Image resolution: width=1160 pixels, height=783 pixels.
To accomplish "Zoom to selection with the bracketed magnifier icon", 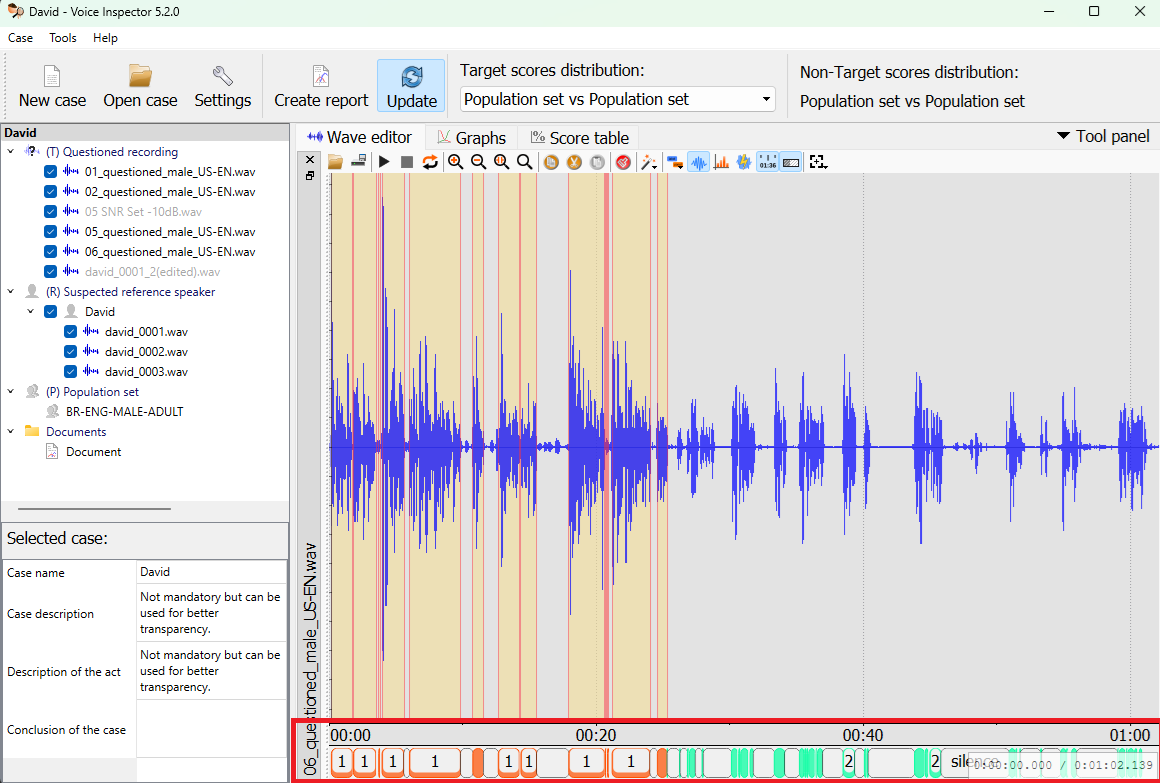I will coord(502,162).
